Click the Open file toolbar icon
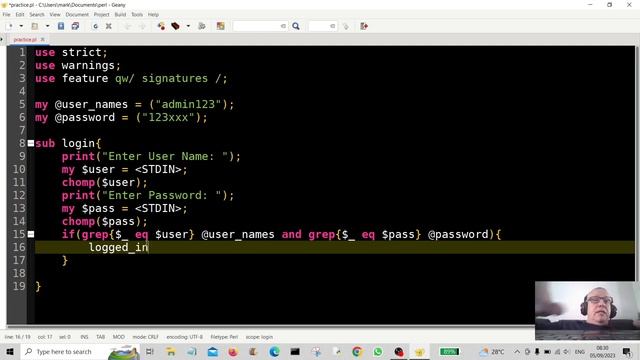640x360 pixels. 35,26
